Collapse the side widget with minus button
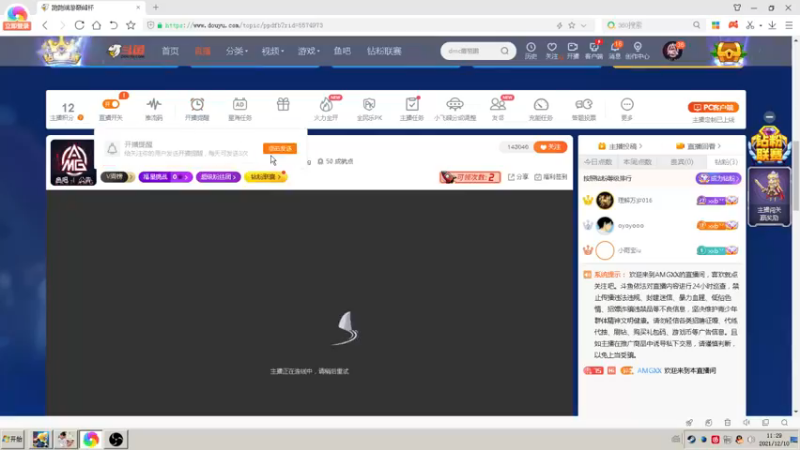 click(769, 116)
